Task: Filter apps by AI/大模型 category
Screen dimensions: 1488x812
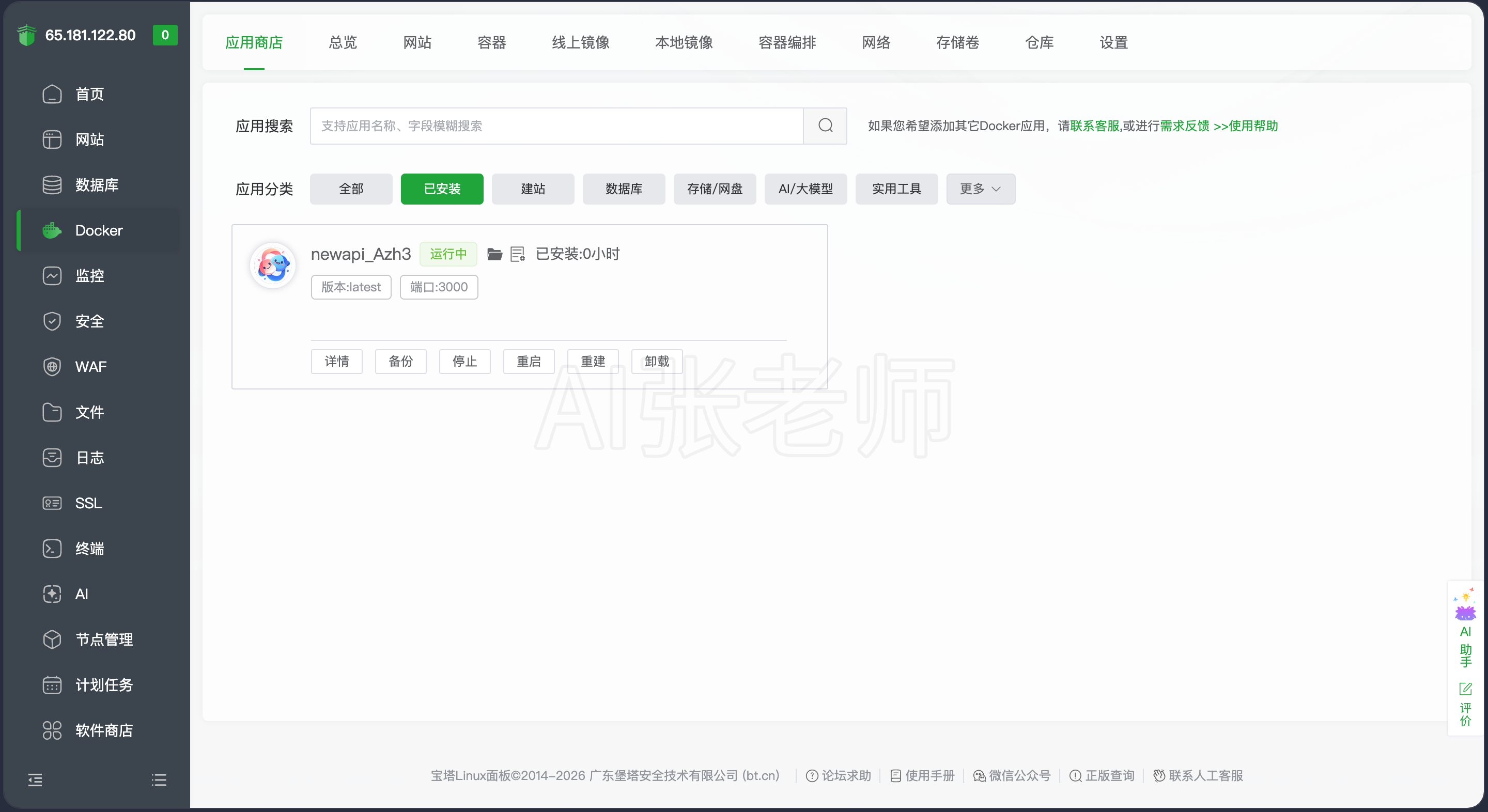Action: [806, 189]
